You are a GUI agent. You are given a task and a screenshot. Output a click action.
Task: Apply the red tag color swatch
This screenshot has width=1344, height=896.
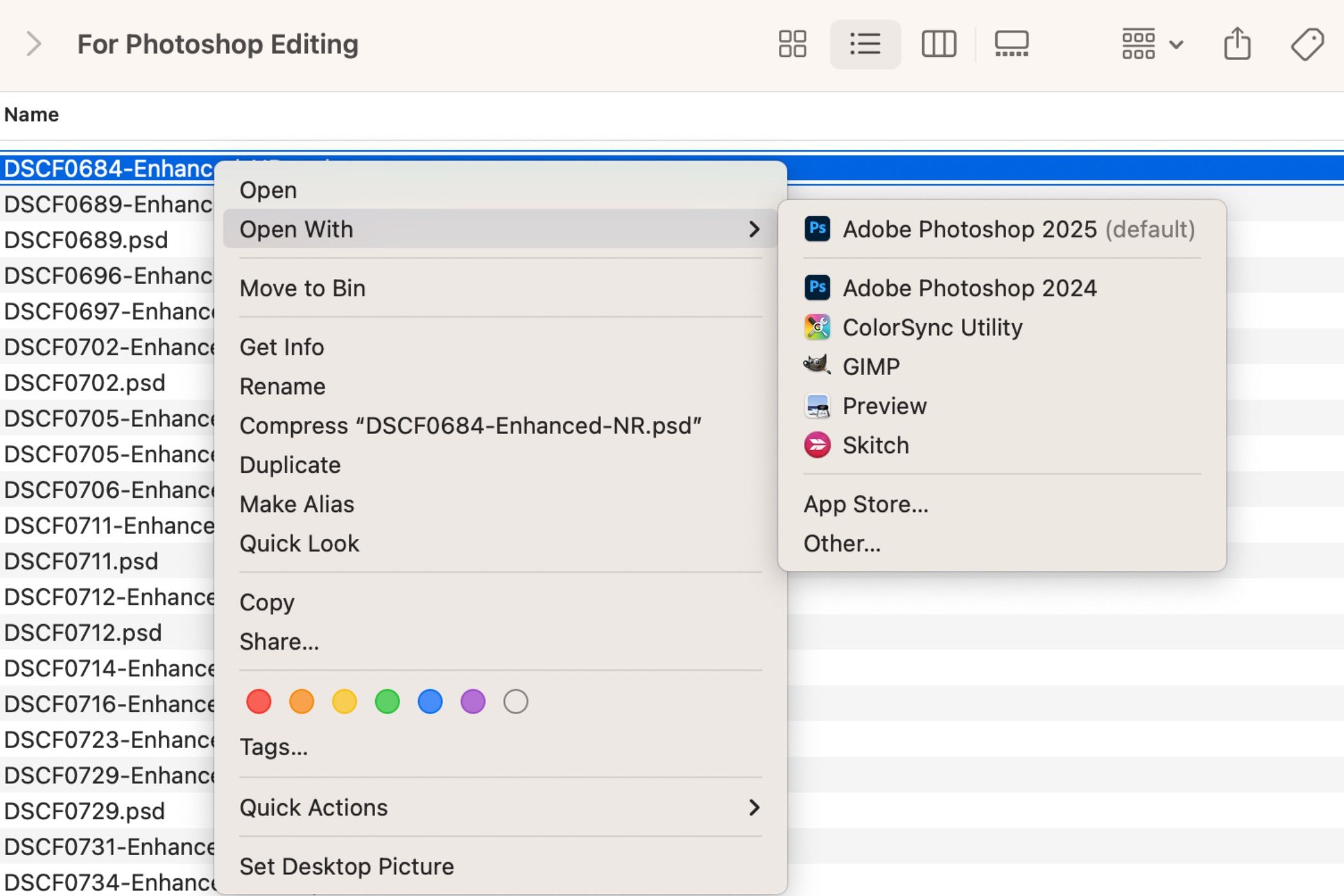click(259, 701)
